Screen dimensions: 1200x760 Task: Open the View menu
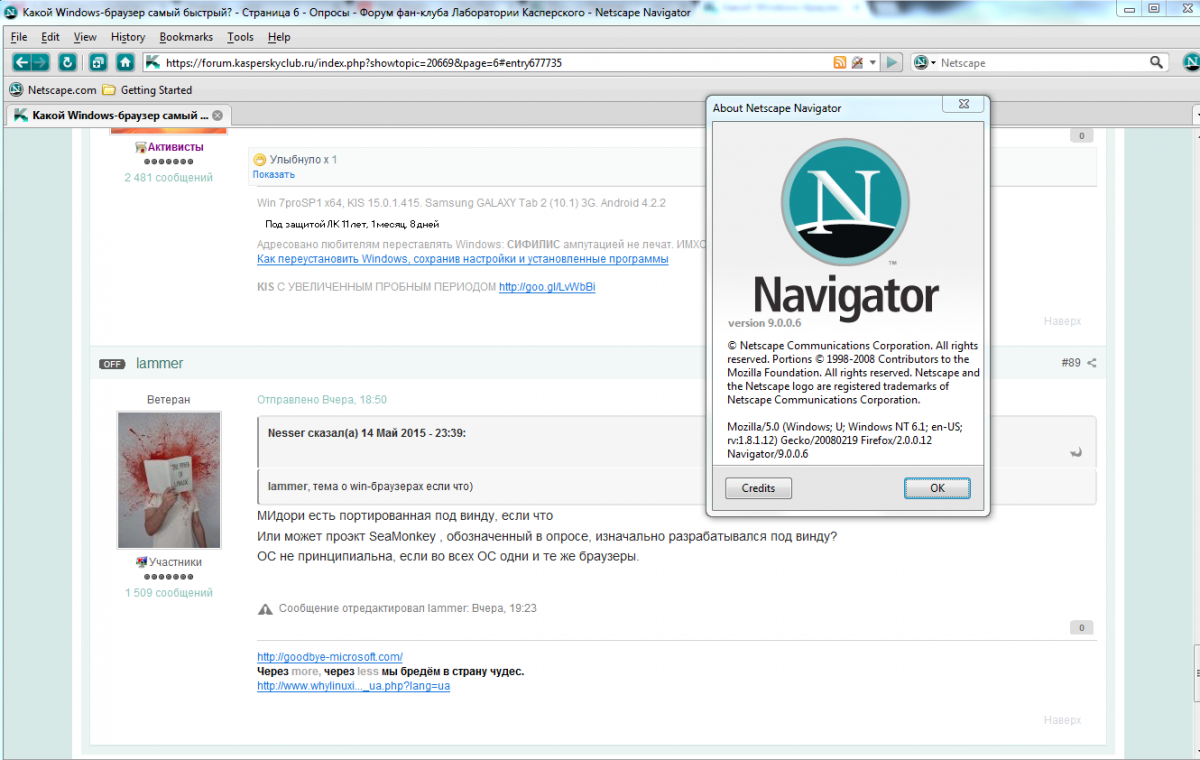85,37
